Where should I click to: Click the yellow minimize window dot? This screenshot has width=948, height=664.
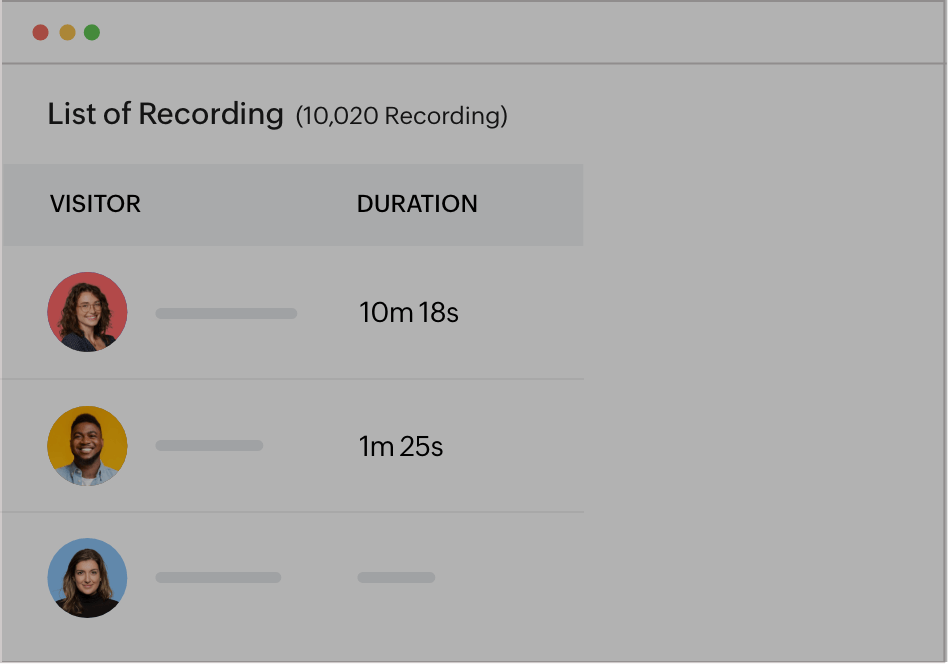coord(67,32)
